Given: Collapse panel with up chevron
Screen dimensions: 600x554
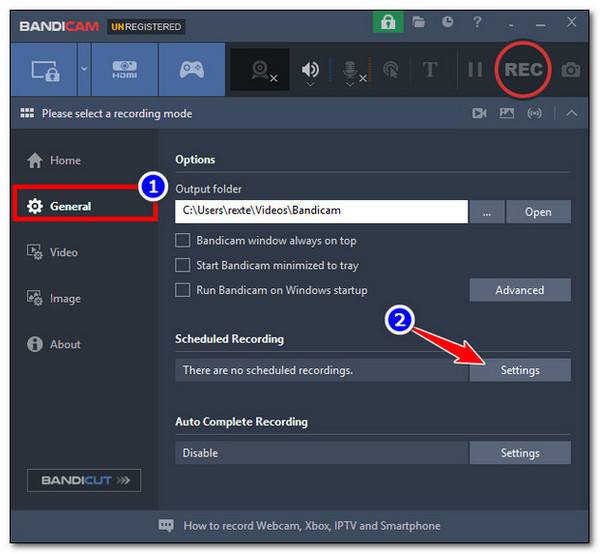Looking at the screenshot, I should pyautogui.click(x=572, y=113).
